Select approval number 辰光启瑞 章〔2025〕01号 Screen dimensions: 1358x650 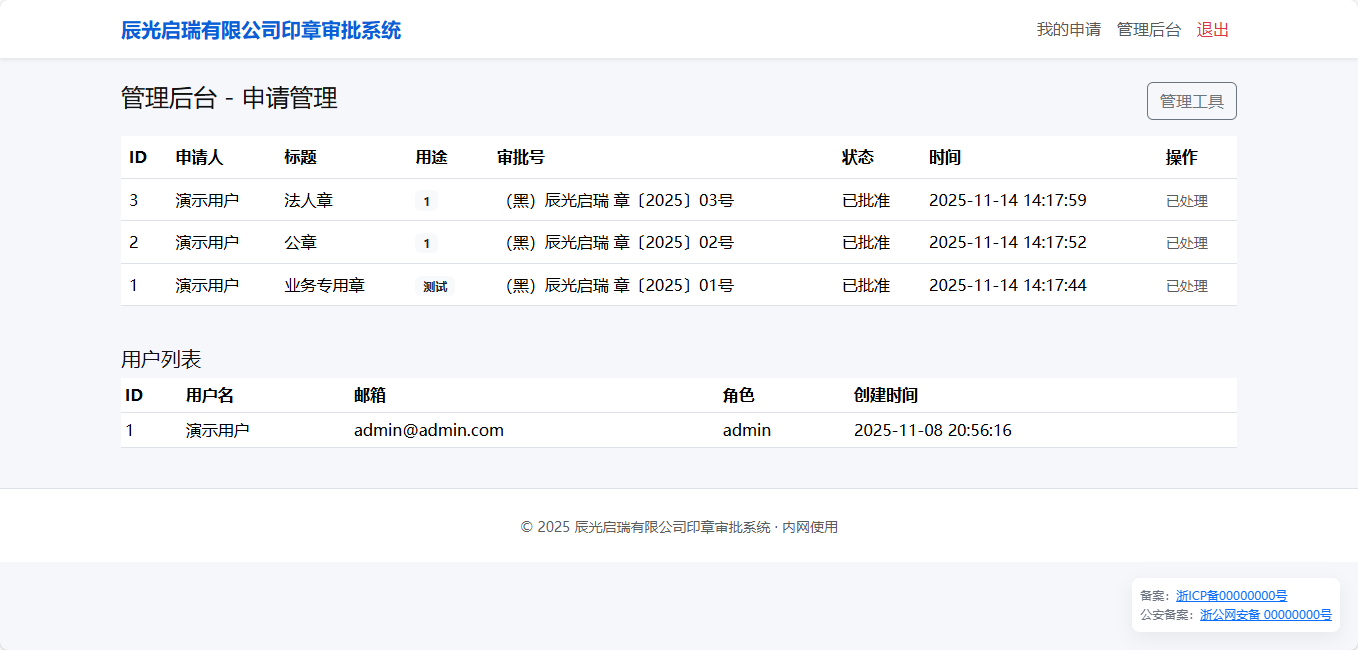pos(618,285)
